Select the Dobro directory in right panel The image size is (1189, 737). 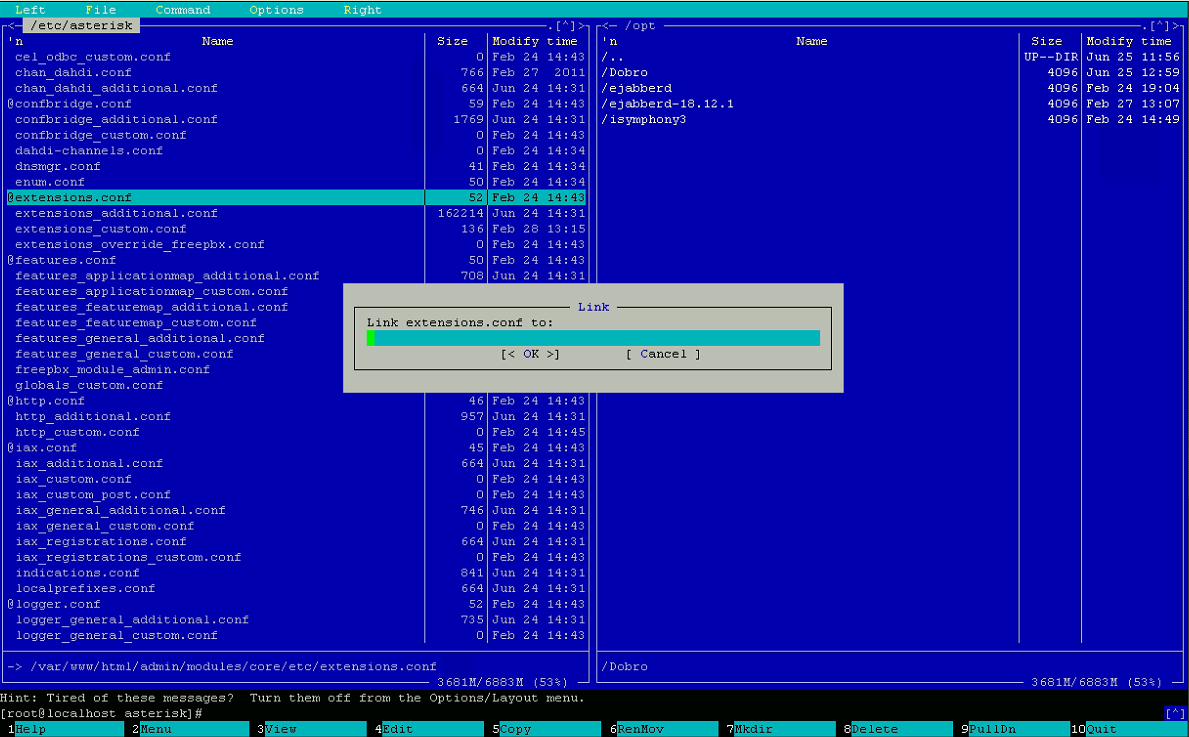click(x=624, y=73)
